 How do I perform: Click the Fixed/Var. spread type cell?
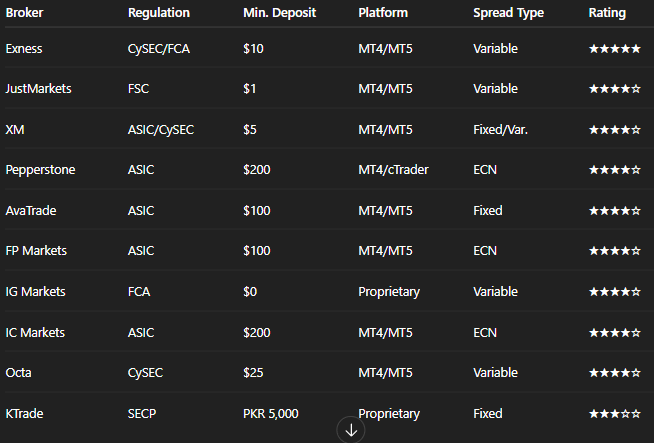pos(501,130)
